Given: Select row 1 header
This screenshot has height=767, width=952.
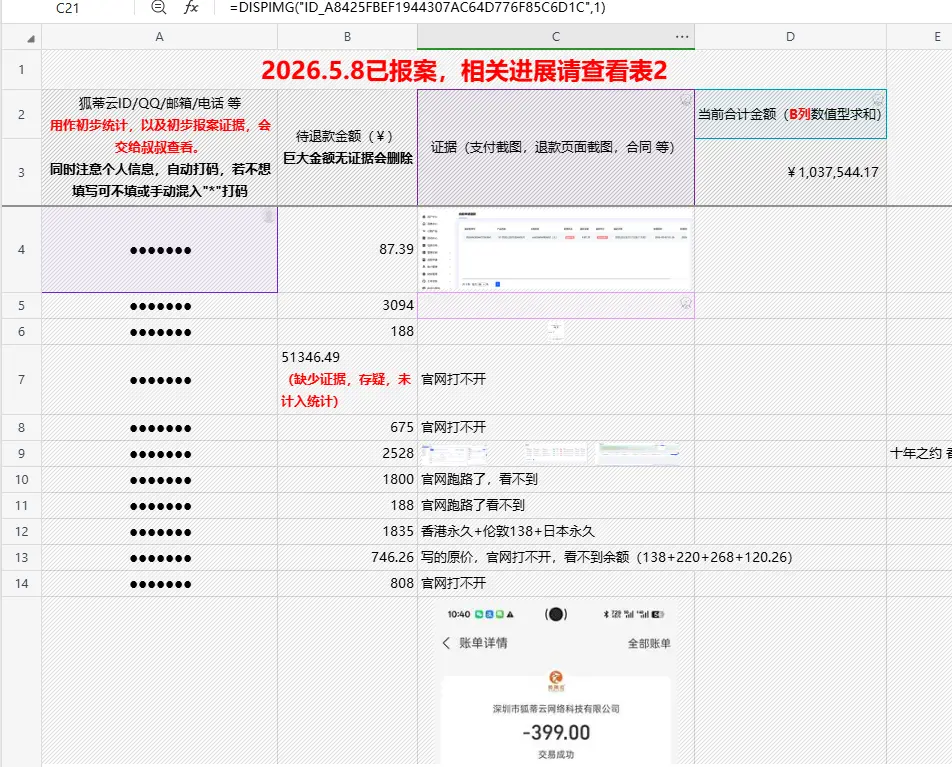Looking at the screenshot, I should (21, 70).
